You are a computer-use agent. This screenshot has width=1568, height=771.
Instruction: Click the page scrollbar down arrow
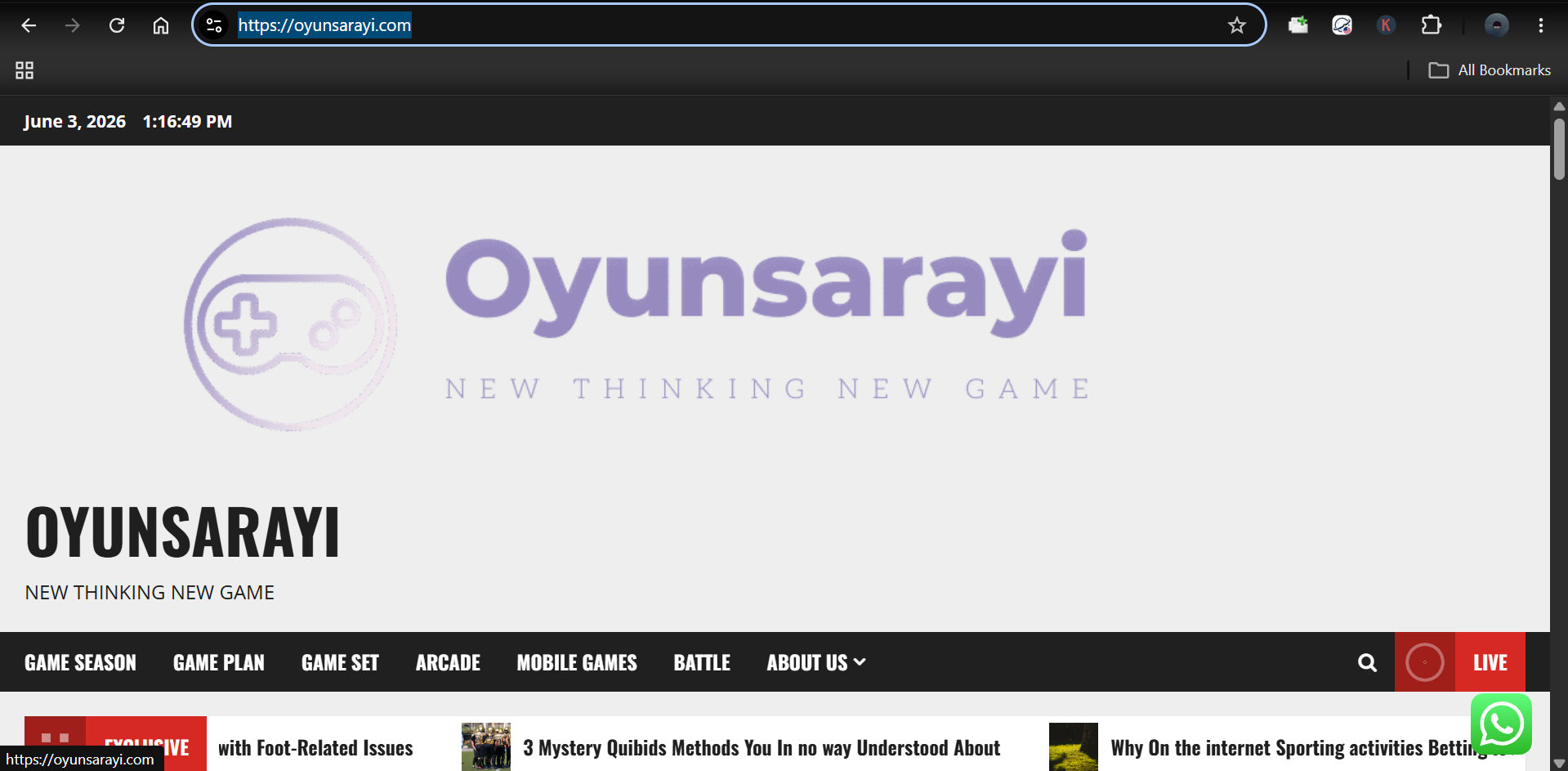click(x=1559, y=764)
